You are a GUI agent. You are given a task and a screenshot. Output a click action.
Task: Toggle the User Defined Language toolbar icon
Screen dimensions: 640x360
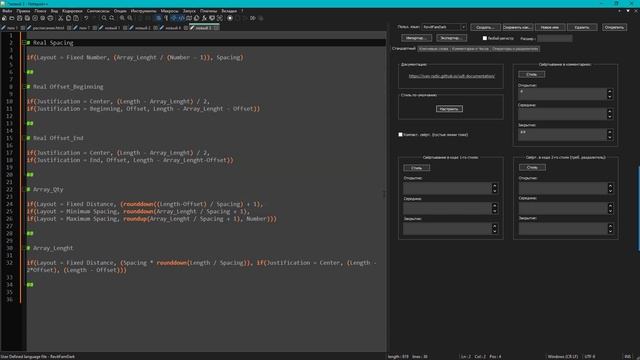click(x=181, y=18)
